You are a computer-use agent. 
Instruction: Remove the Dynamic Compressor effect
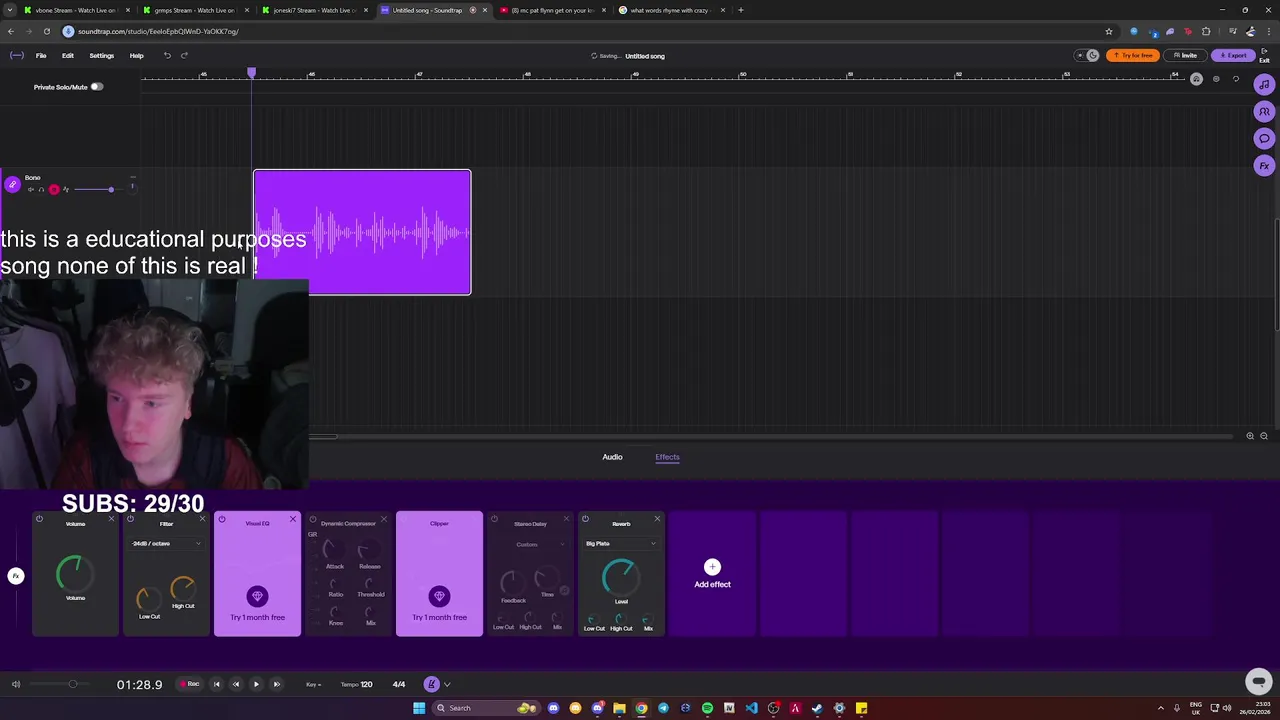(383, 519)
